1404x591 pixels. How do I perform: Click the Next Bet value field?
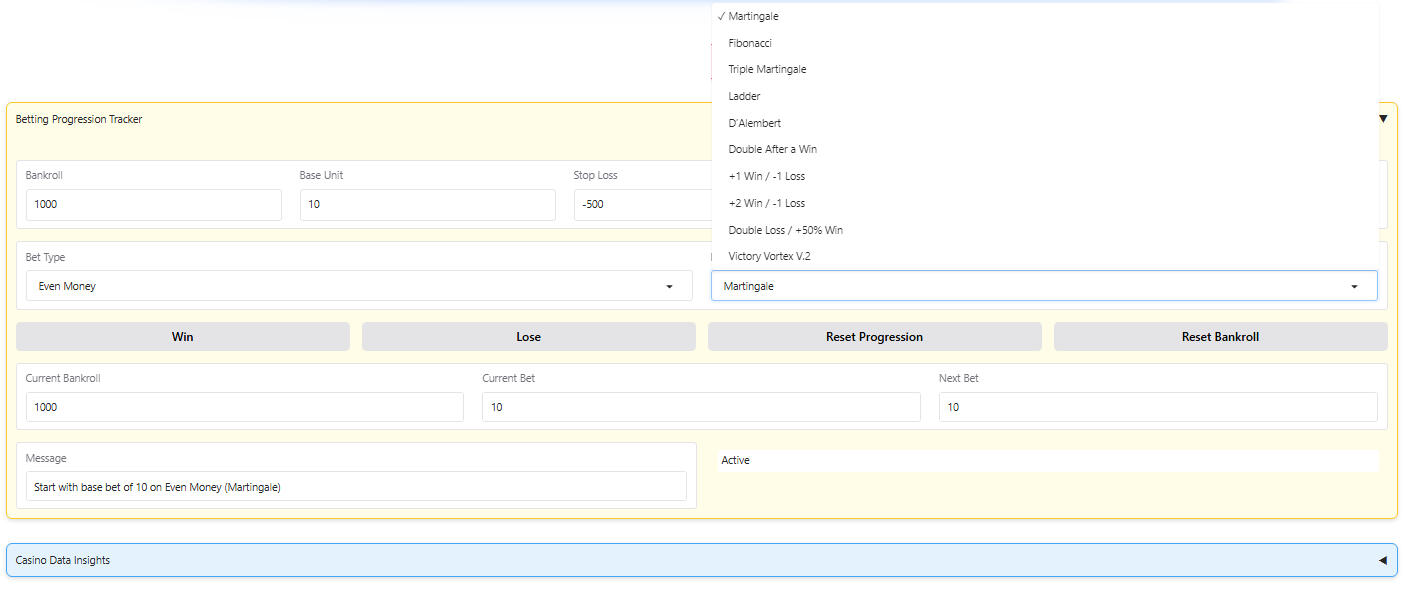pos(1157,407)
